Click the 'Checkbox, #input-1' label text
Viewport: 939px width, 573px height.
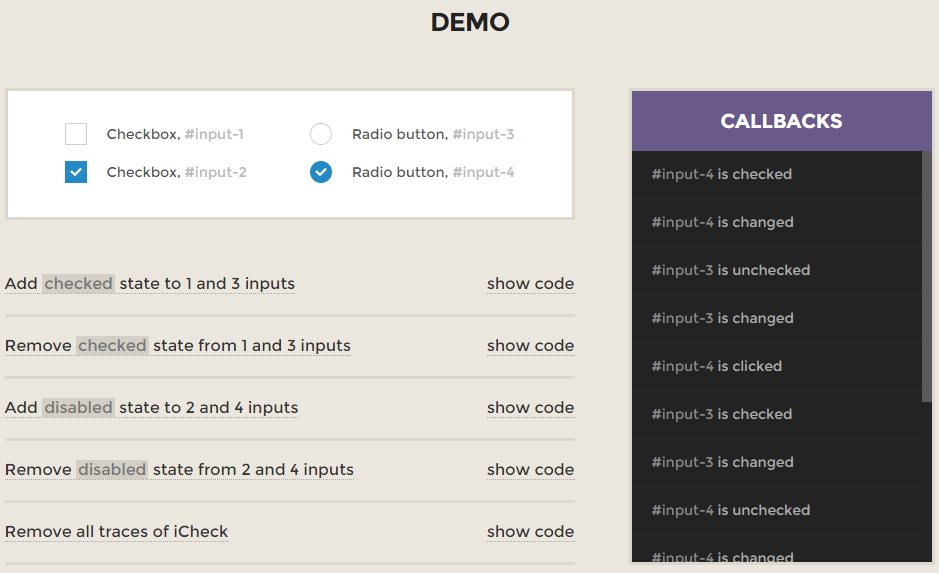(175, 134)
